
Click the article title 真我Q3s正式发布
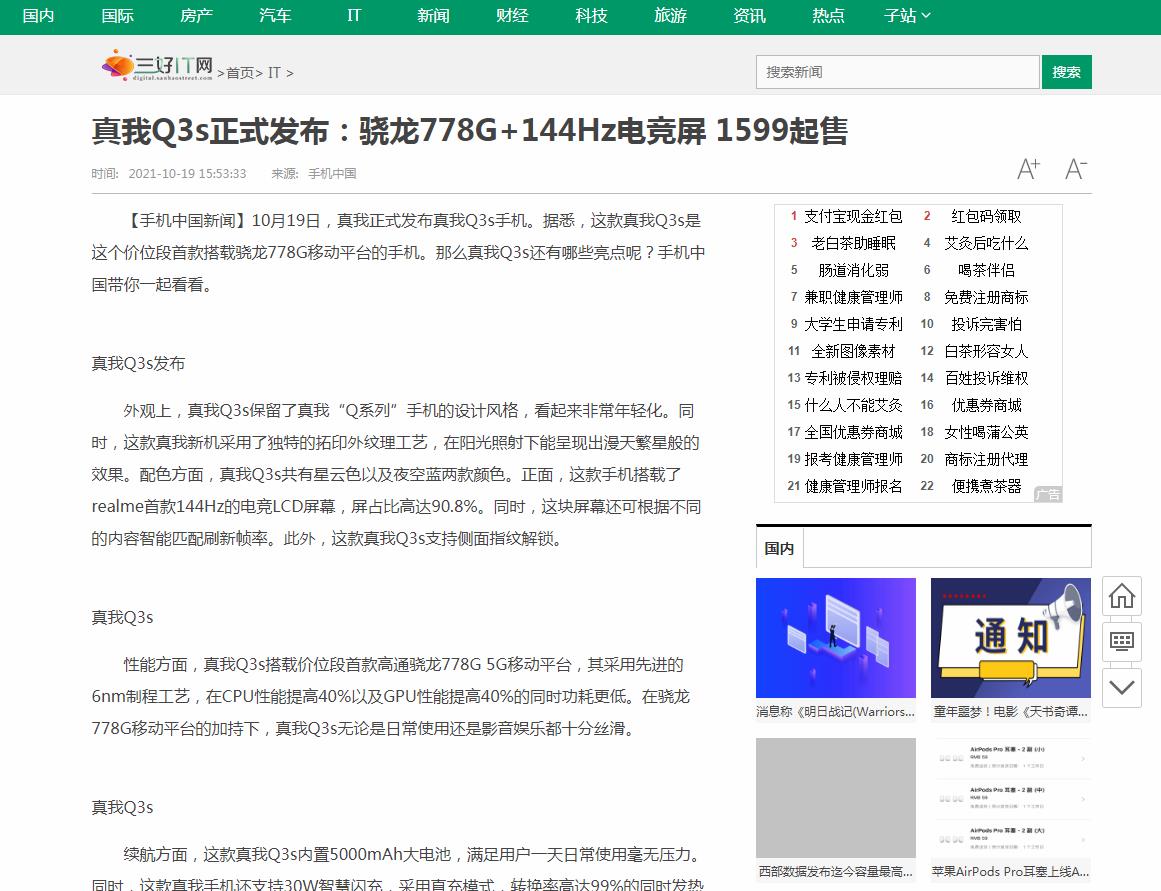click(x=469, y=131)
